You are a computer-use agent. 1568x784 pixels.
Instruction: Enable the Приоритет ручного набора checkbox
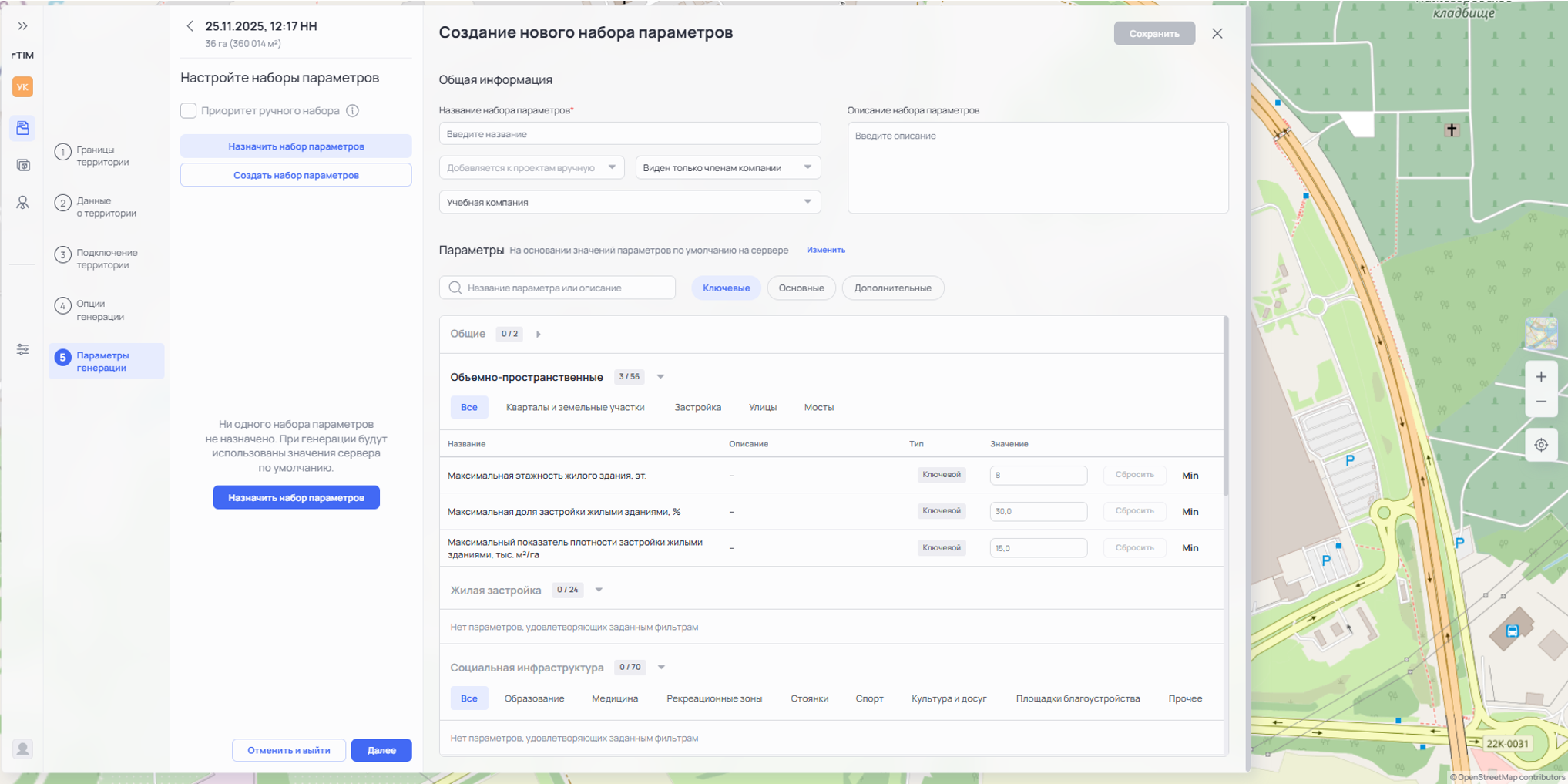[189, 111]
